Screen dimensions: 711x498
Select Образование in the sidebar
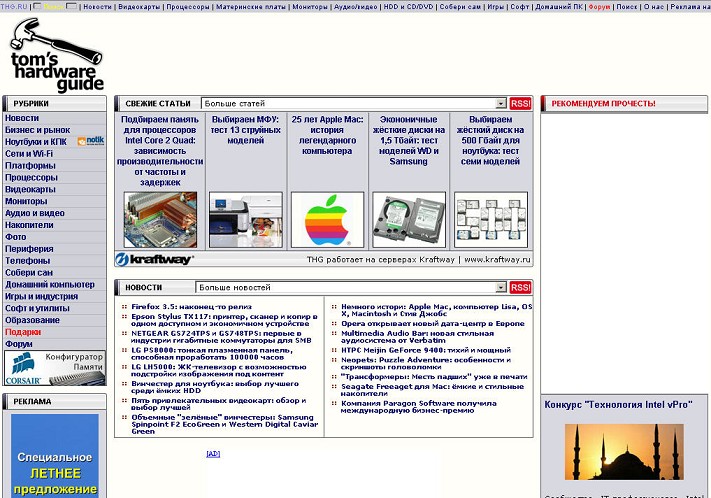[33, 320]
